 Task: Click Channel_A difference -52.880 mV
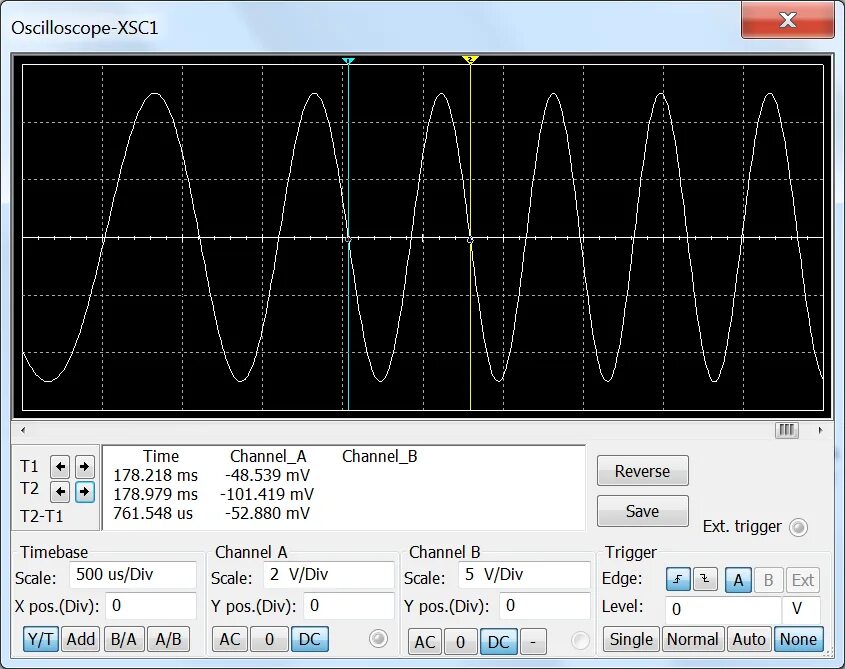tap(267, 513)
